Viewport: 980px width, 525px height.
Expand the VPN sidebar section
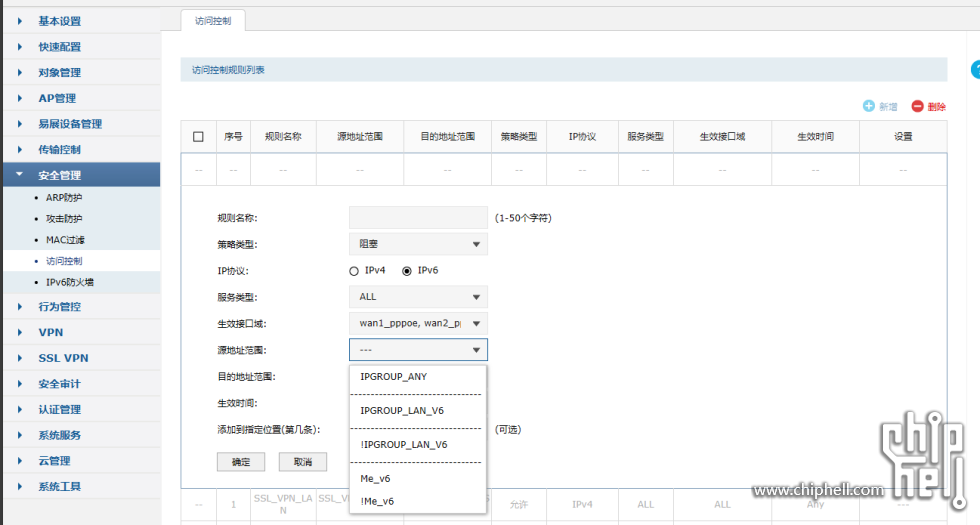click(x=81, y=332)
